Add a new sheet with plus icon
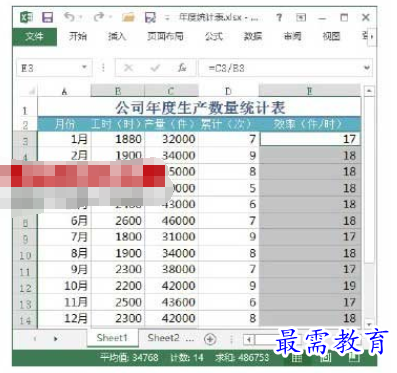397x373 pixels. click(x=210, y=339)
